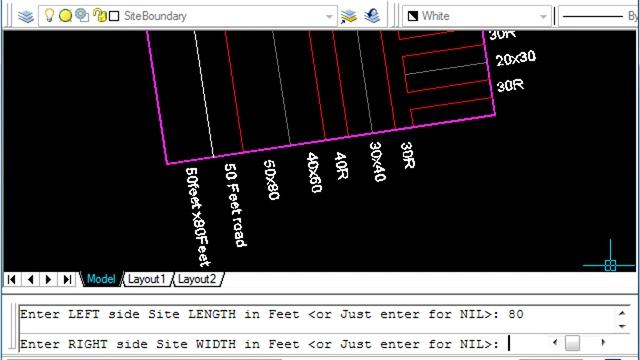The height and width of the screenshot is (360, 640).
Task: Jump to last layout tab arrow
Action: pyautogui.click(x=67, y=280)
